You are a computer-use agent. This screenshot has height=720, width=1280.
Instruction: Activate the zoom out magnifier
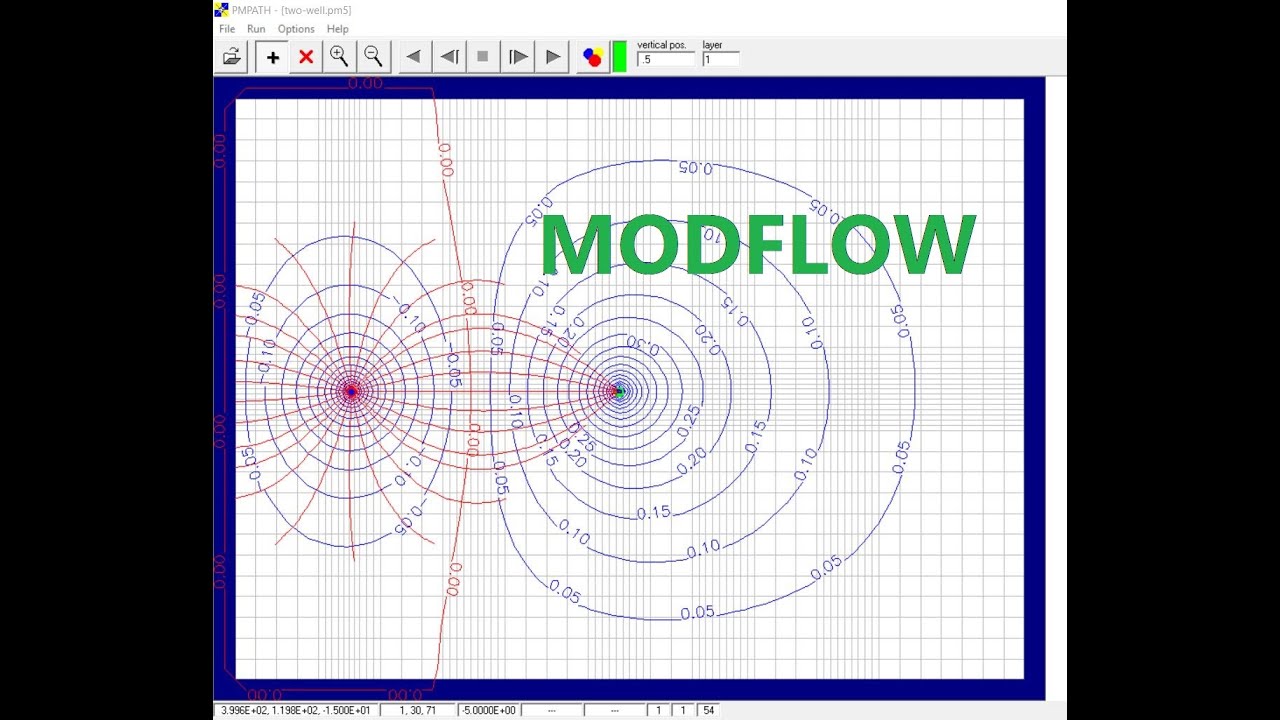(x=373, y=57)
